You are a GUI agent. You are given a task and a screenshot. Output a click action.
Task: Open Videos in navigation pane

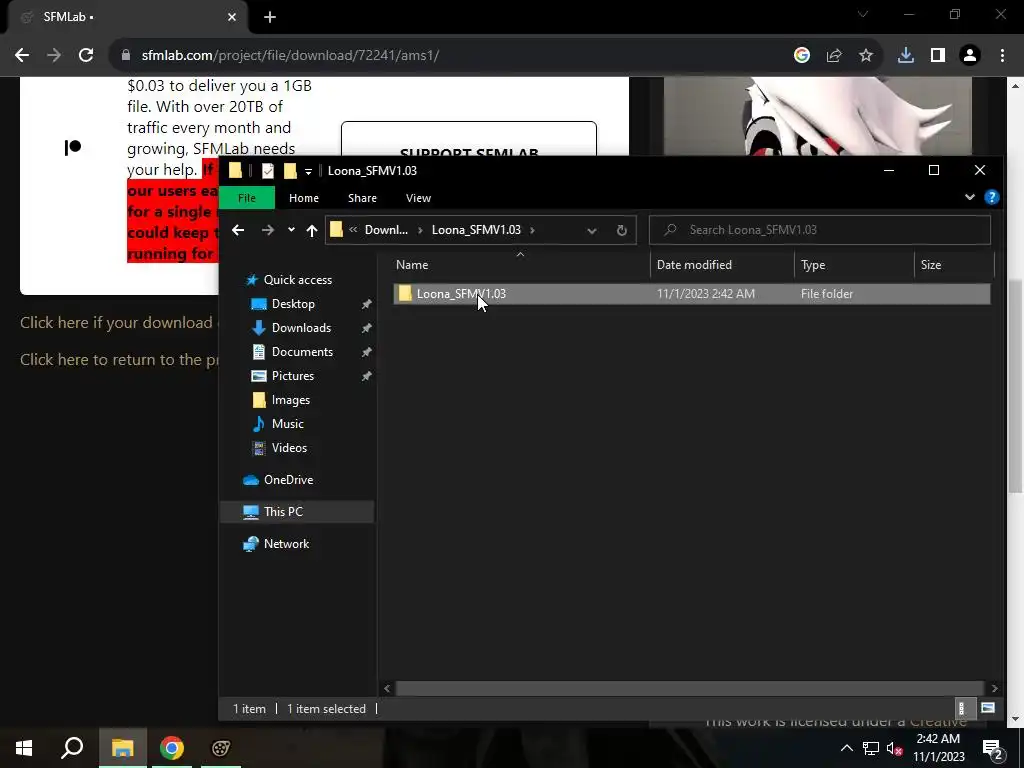tap(289, 448)
